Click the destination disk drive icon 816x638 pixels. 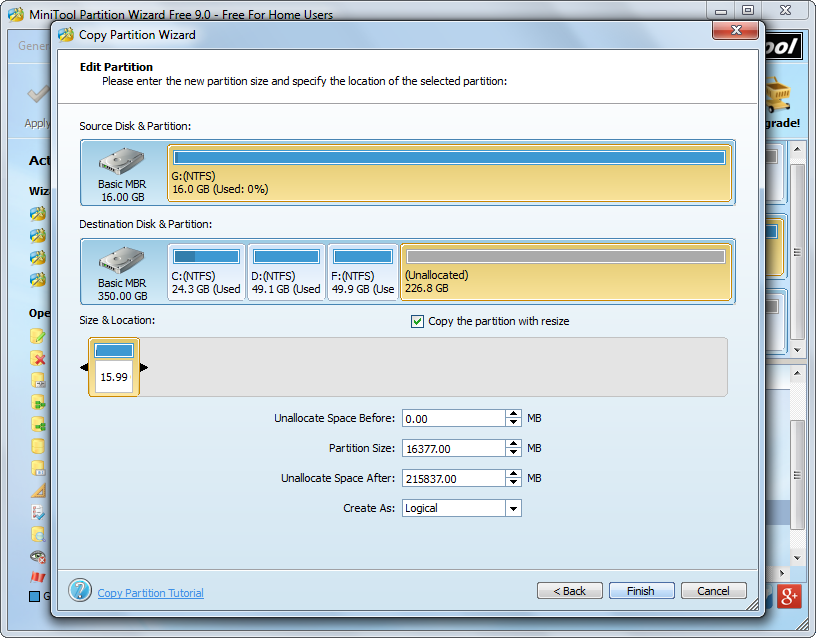tap(122, 260)
